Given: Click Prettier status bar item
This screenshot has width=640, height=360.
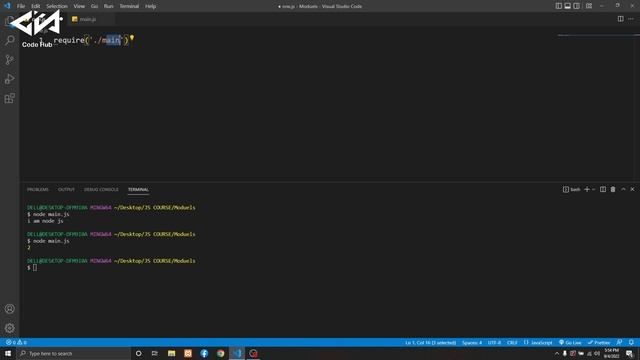Looking at the screenshot, I should coord(599,342).
